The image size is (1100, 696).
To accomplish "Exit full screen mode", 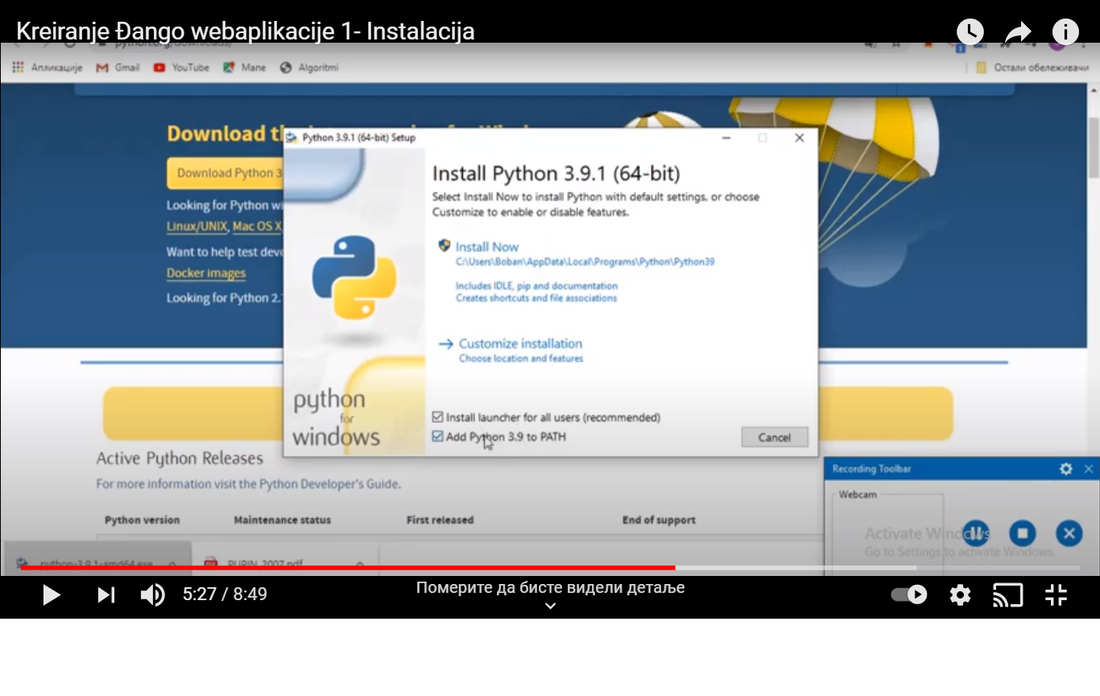I will (x=1056, y=595).
